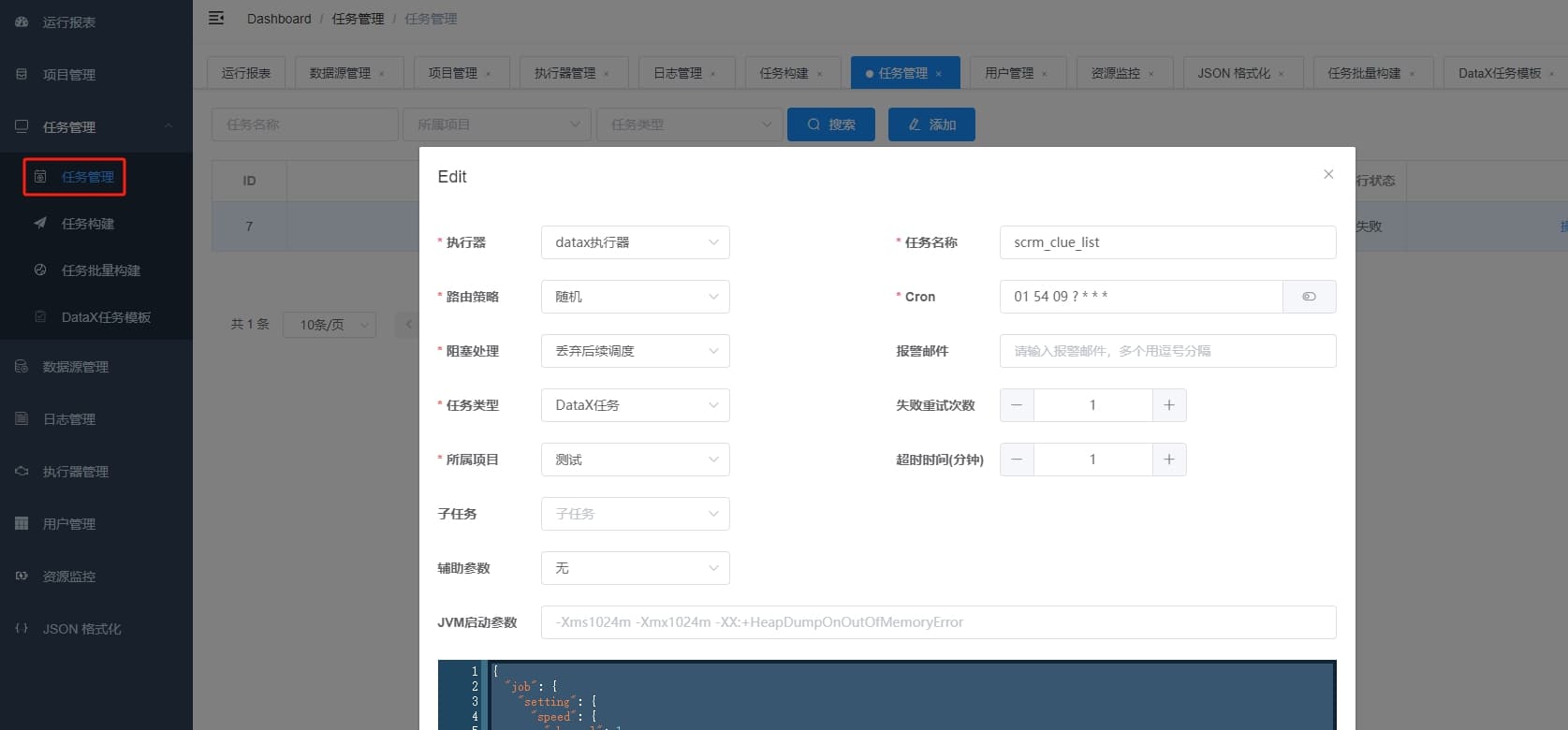1568x730 pixels.
Task: Open 任务批量构建 submenu item
Action: point(96,270)
